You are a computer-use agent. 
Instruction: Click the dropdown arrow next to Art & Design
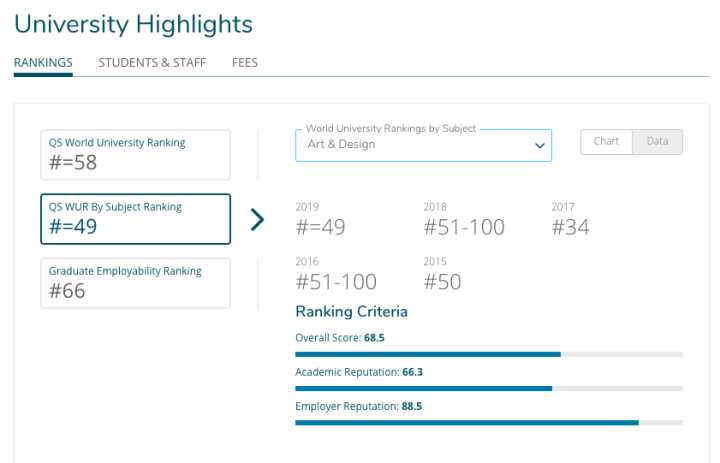pos(540,146)
